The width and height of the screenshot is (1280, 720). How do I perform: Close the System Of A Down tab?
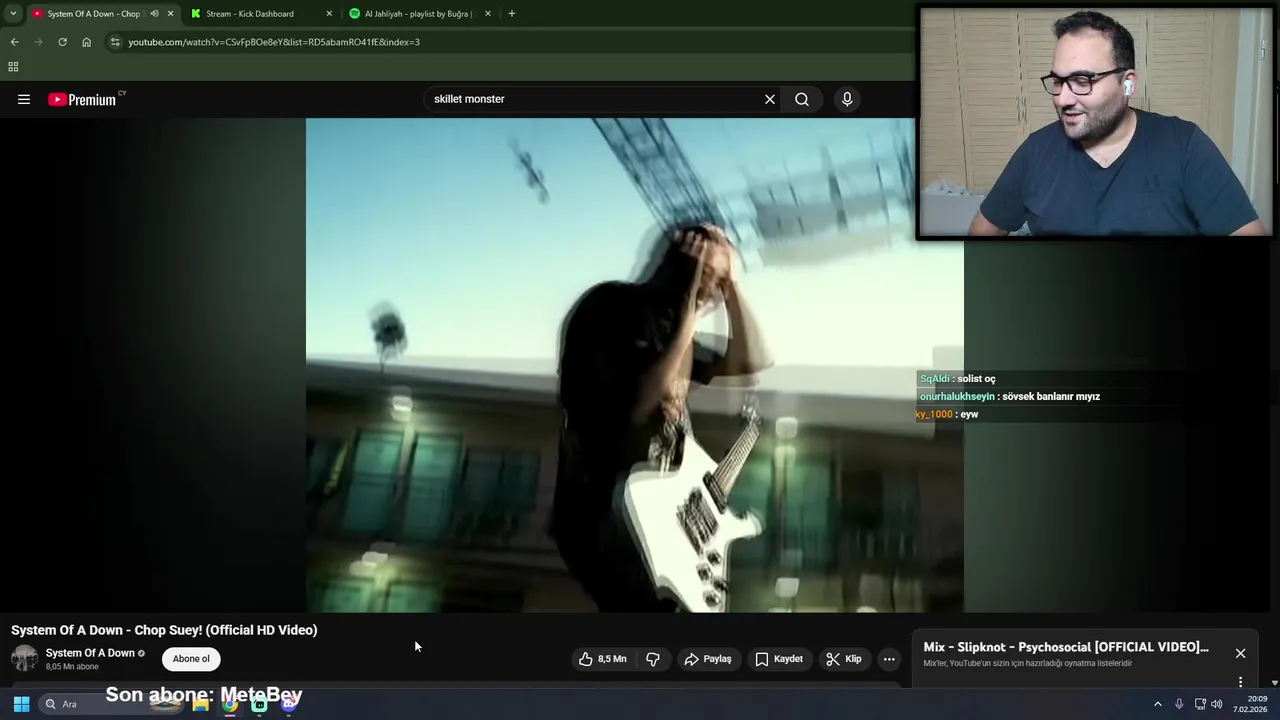tap(170, 14)
